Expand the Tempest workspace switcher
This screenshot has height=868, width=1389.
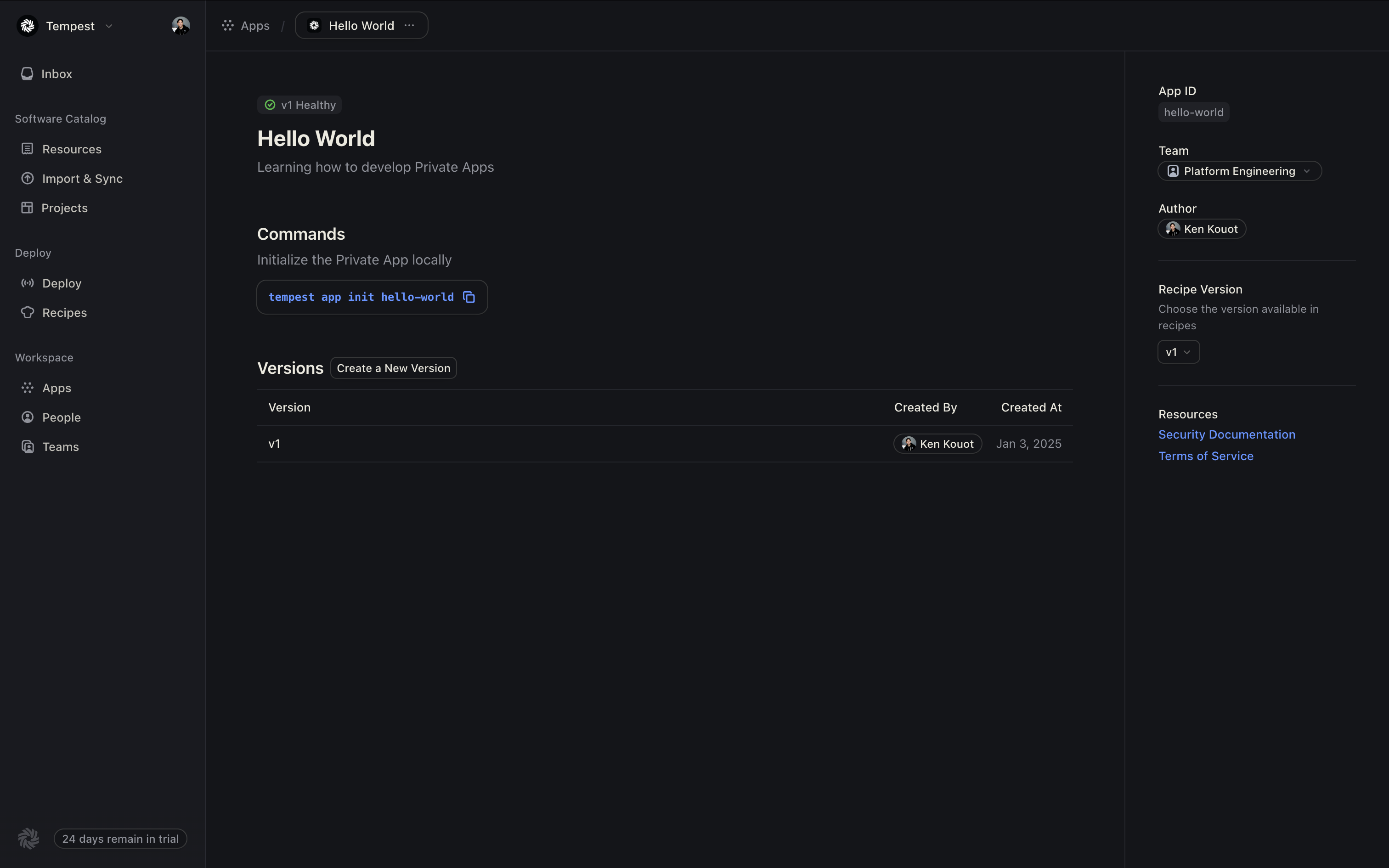108,27
